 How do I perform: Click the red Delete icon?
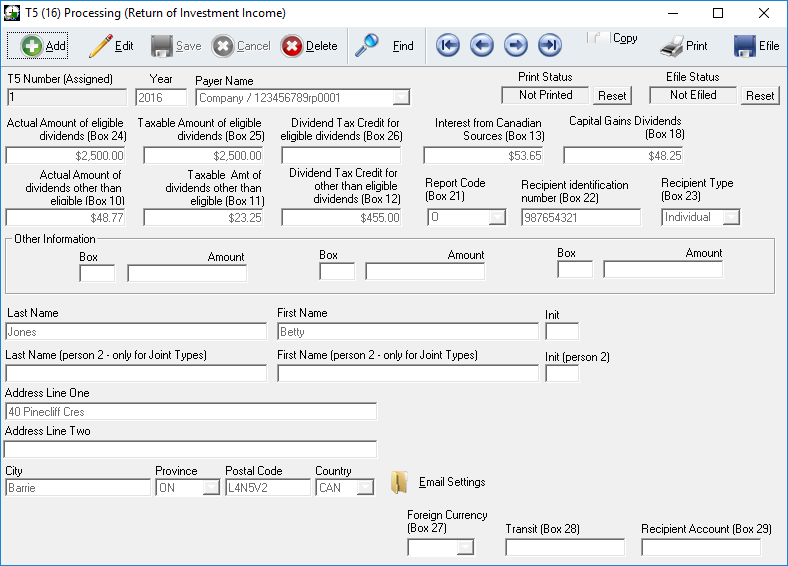[292, 46]
